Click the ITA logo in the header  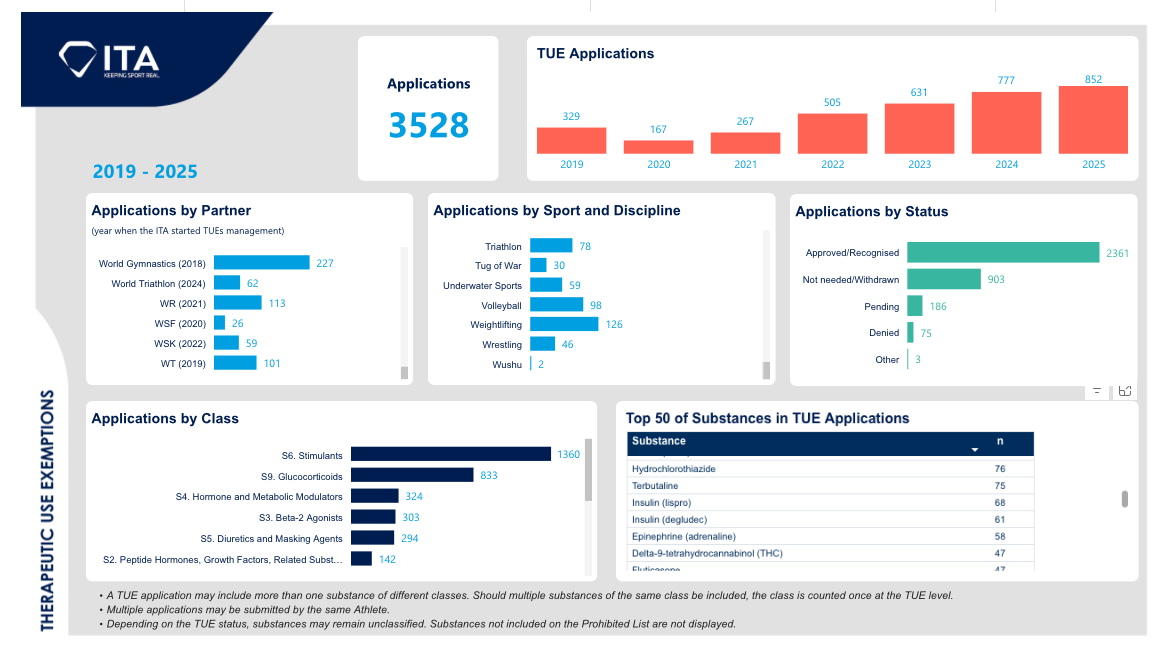[109, 60]
